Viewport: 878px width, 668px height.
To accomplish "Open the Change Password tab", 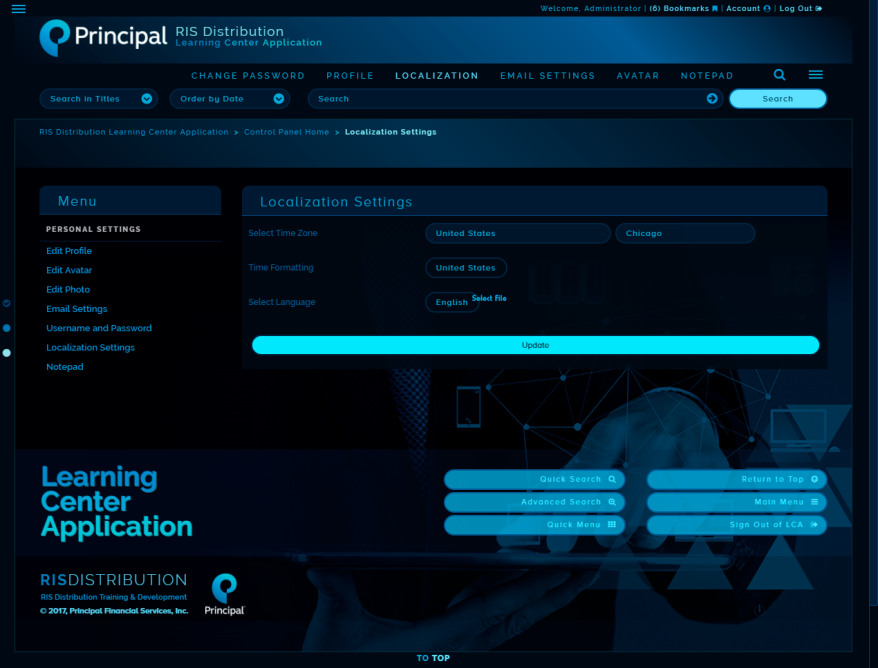I will pos(248,76).
